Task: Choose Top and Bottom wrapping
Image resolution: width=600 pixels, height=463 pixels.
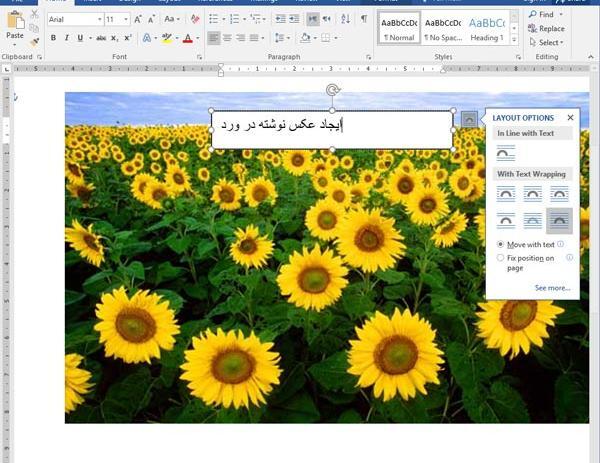Action: coord(506,221)
